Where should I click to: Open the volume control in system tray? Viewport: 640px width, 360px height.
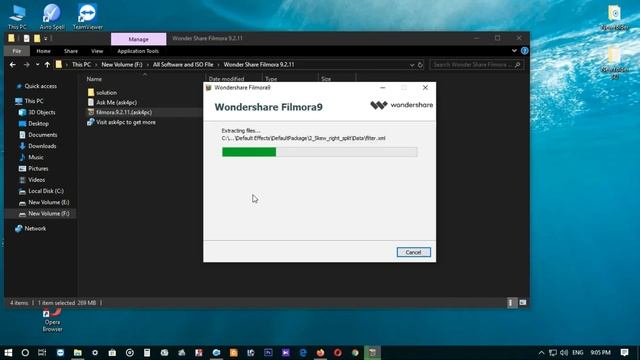click(x=564, y=353)
